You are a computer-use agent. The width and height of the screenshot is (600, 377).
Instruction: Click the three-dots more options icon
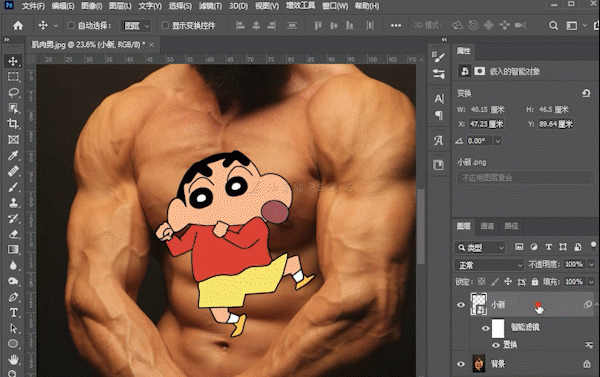(396, 26)
